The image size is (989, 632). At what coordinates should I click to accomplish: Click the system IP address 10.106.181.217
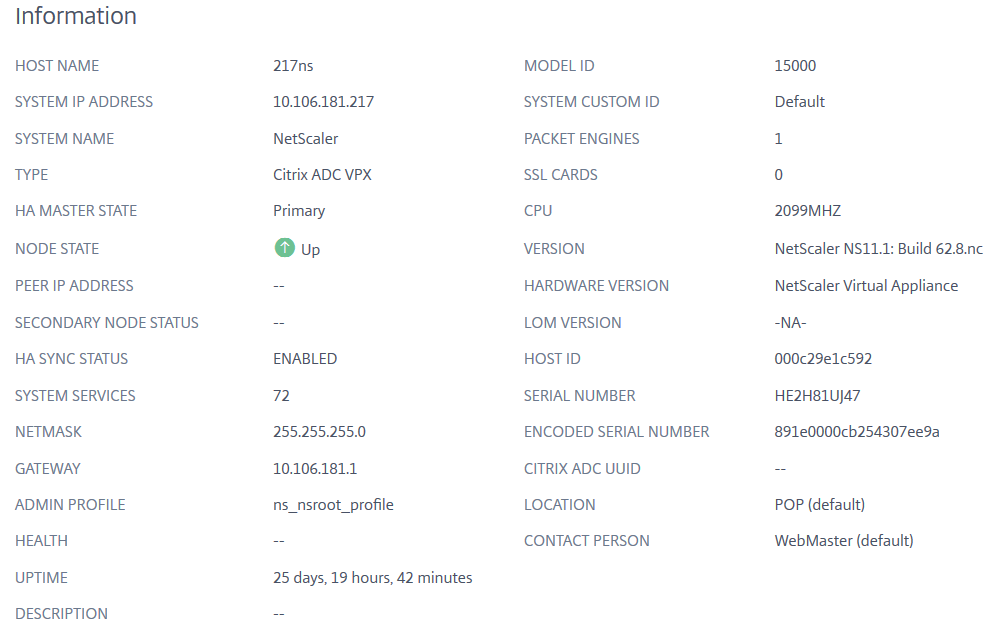pos(323,102)
